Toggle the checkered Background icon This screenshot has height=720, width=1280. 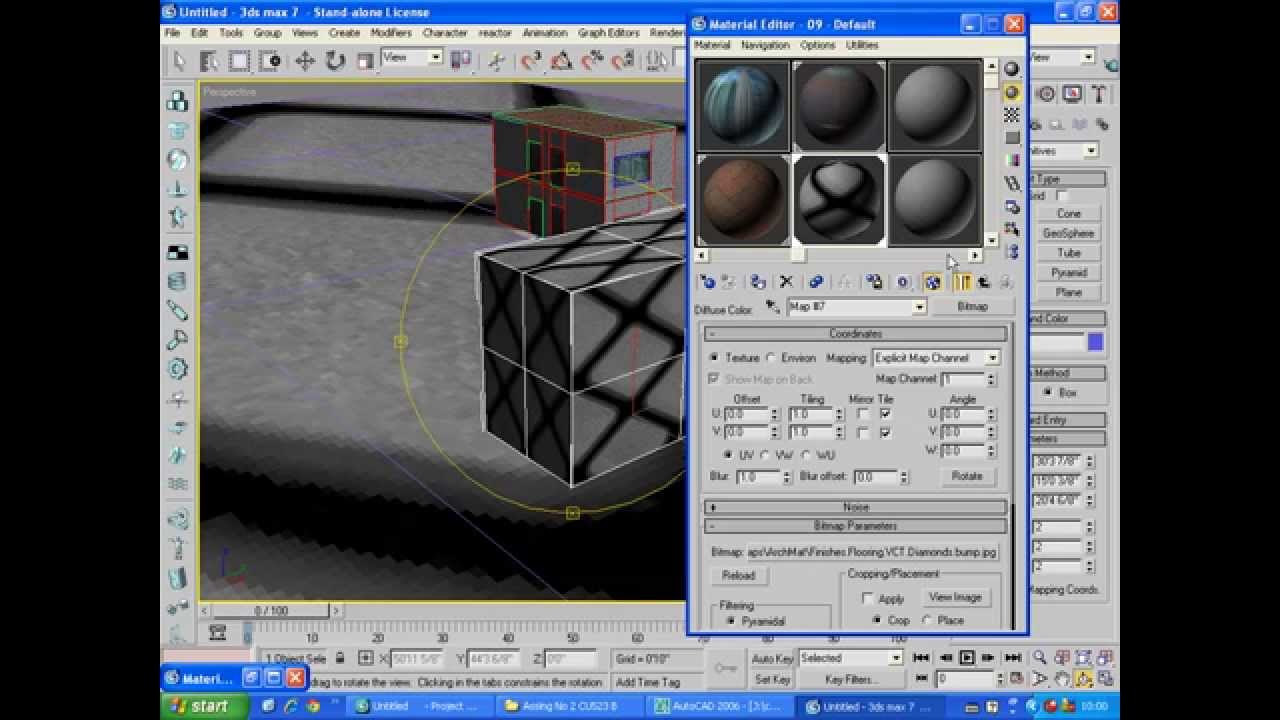point(1012,115)
